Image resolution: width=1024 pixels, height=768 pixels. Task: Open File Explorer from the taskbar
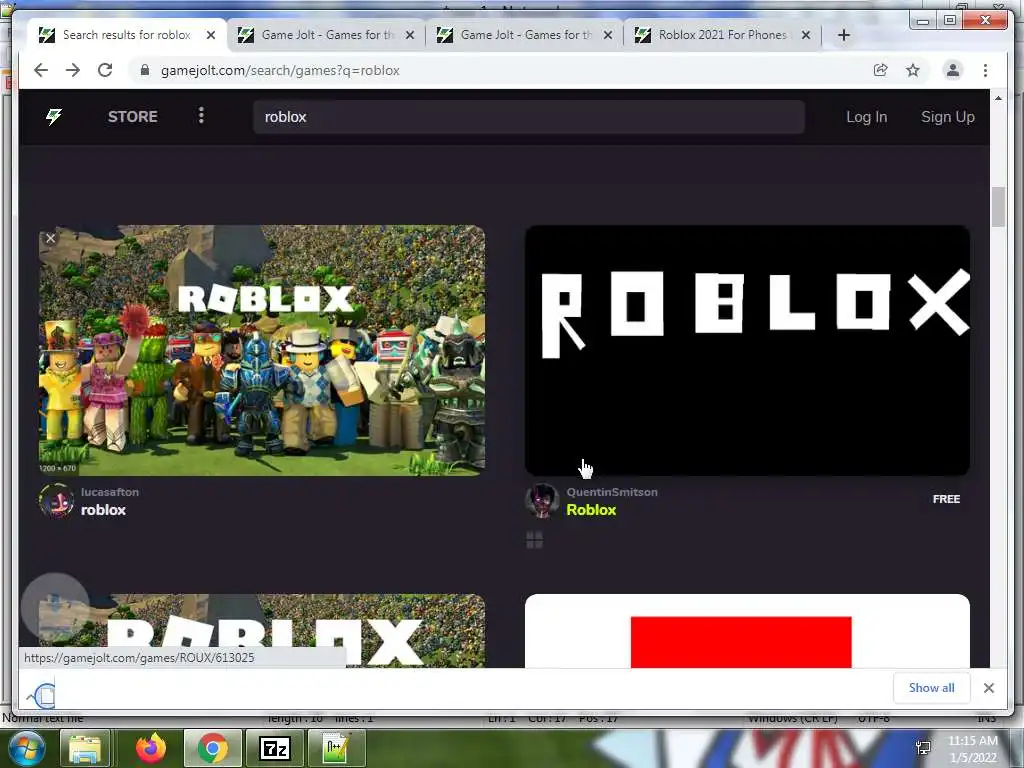(85, 748)
